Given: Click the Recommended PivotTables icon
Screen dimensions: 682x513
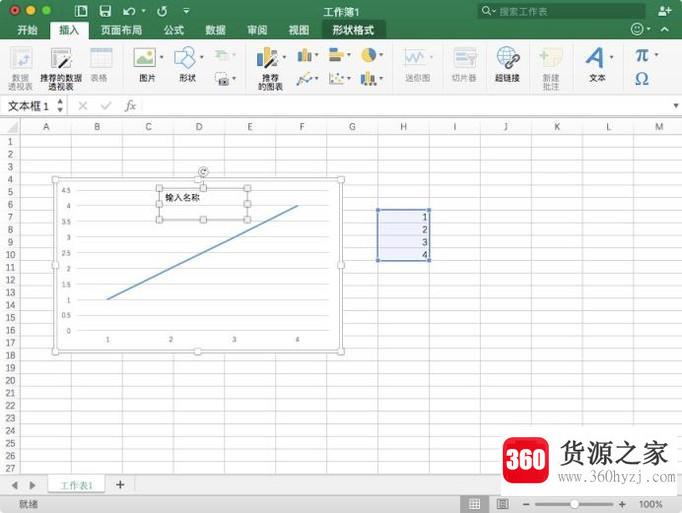Looking at the screenshot, I should coord(61,59).
